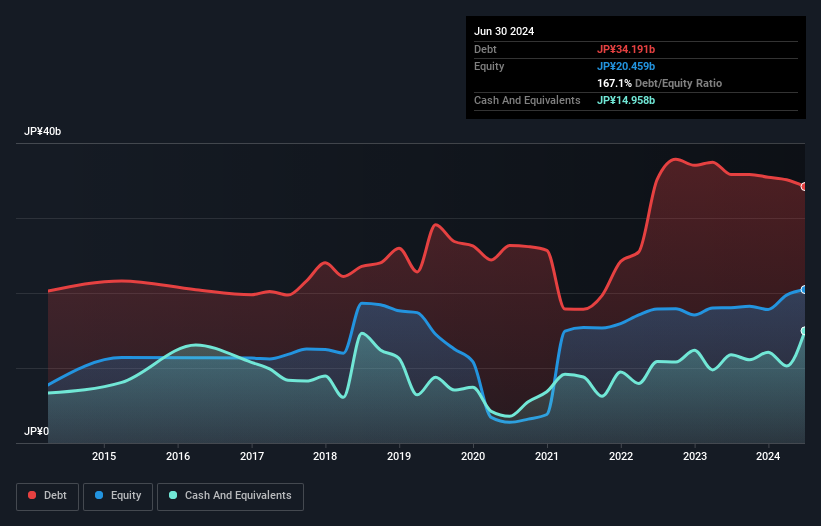
Task: Click the JP¥40b y-axis label
Action: click(x=42, y=131)
